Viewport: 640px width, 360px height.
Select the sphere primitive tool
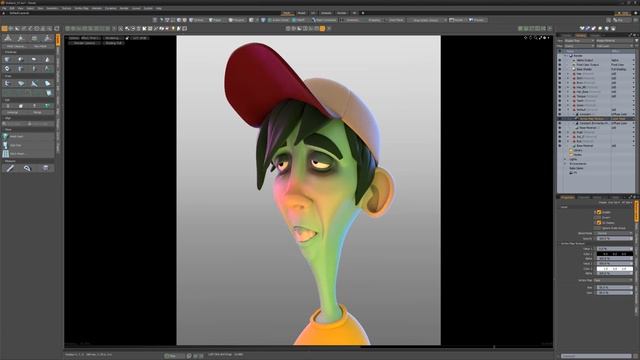tap(20, 59)
